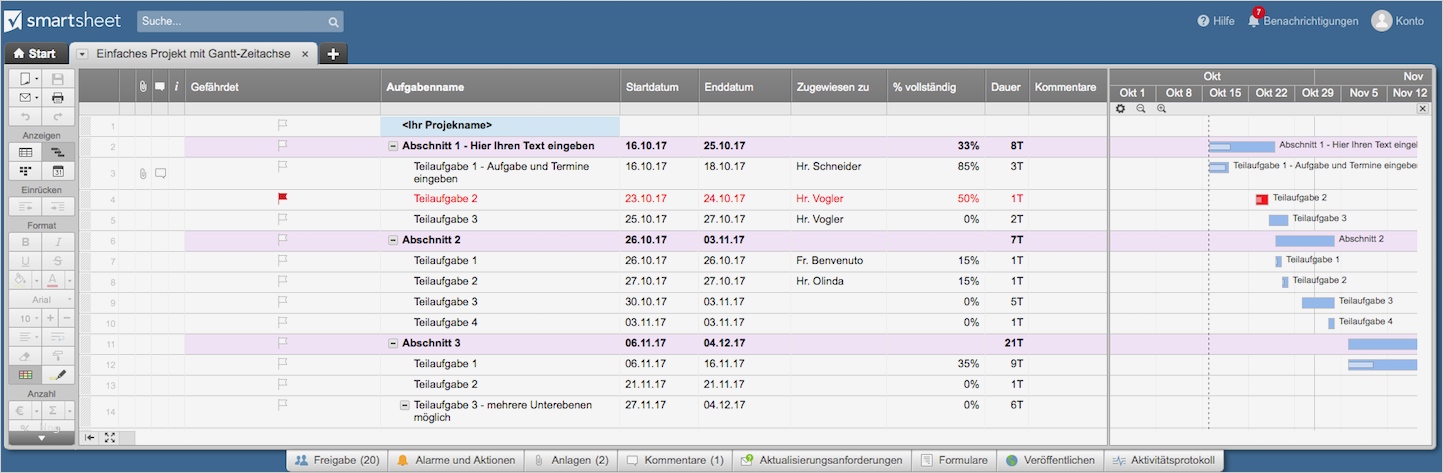Save the sheet with the disk icon
Viewport: 1443px width, 473px height.
(57, 78)
